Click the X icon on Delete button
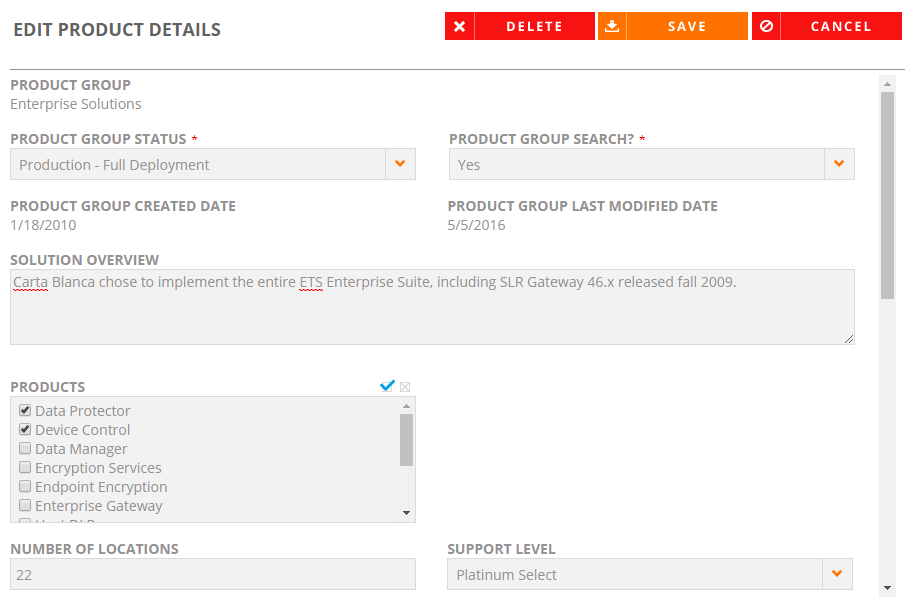 [x=459, y=26]
